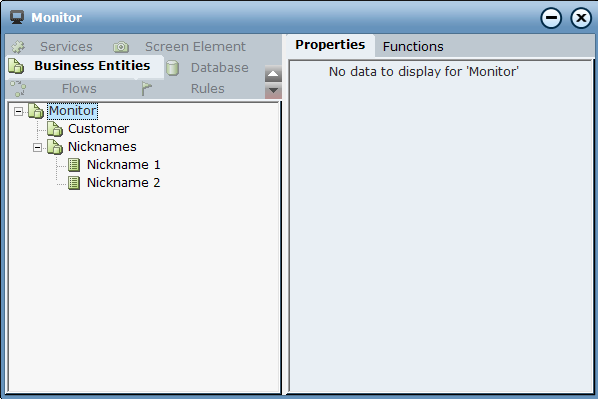The image size is (598, 399).
Task: Click the Rules flag icon
Action: tap(146, 88)
